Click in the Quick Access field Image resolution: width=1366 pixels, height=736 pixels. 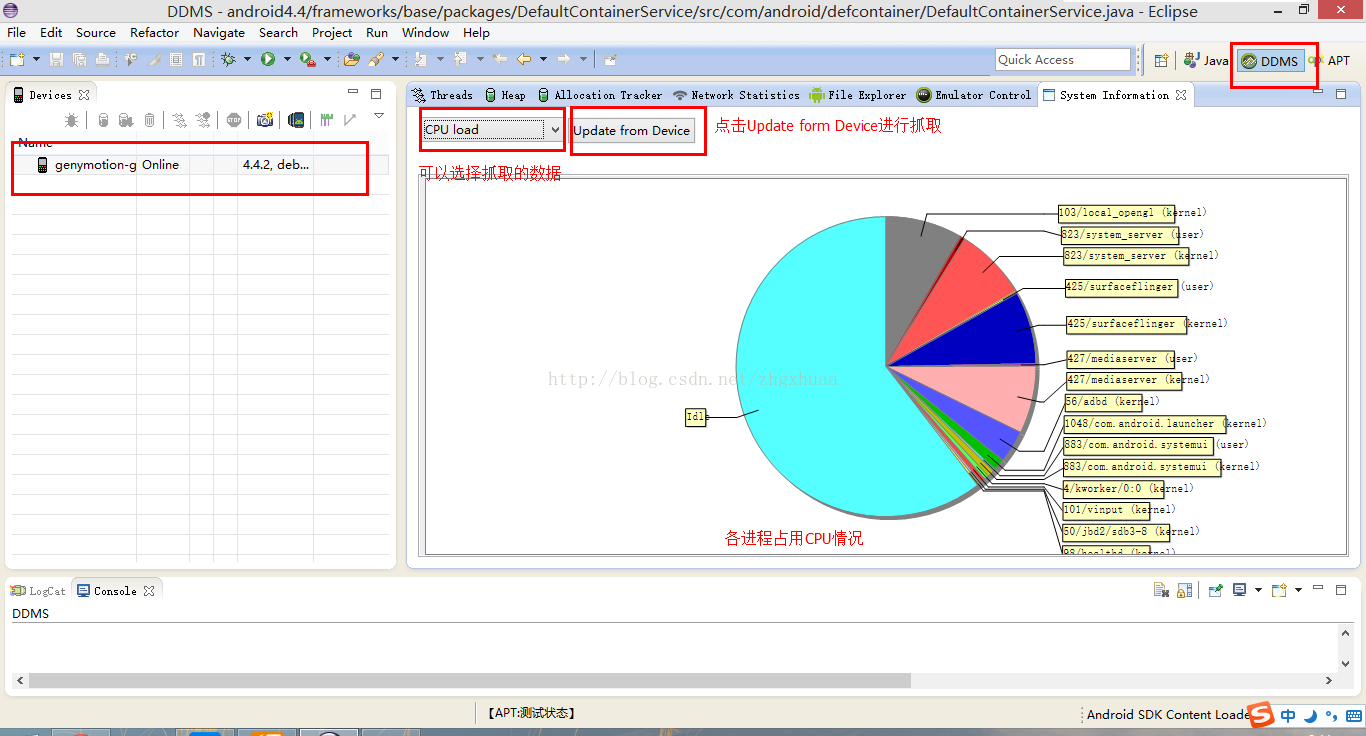1063,60
